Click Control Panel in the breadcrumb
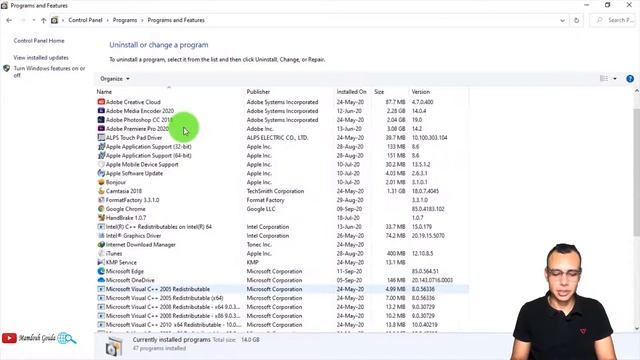 tap(85, 20)
